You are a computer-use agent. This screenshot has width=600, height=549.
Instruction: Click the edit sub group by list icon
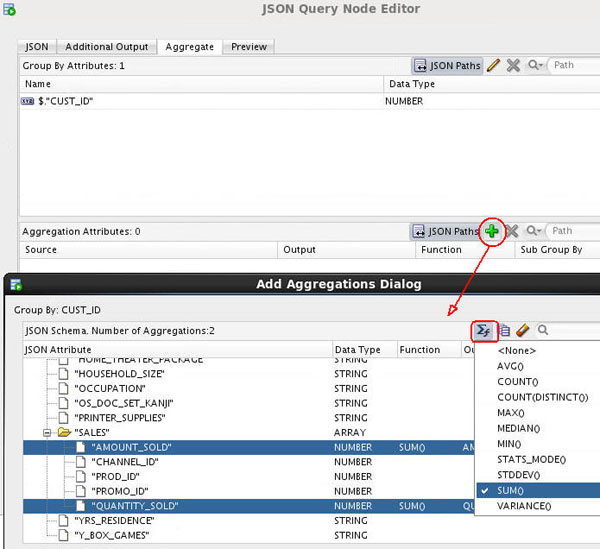505,331
